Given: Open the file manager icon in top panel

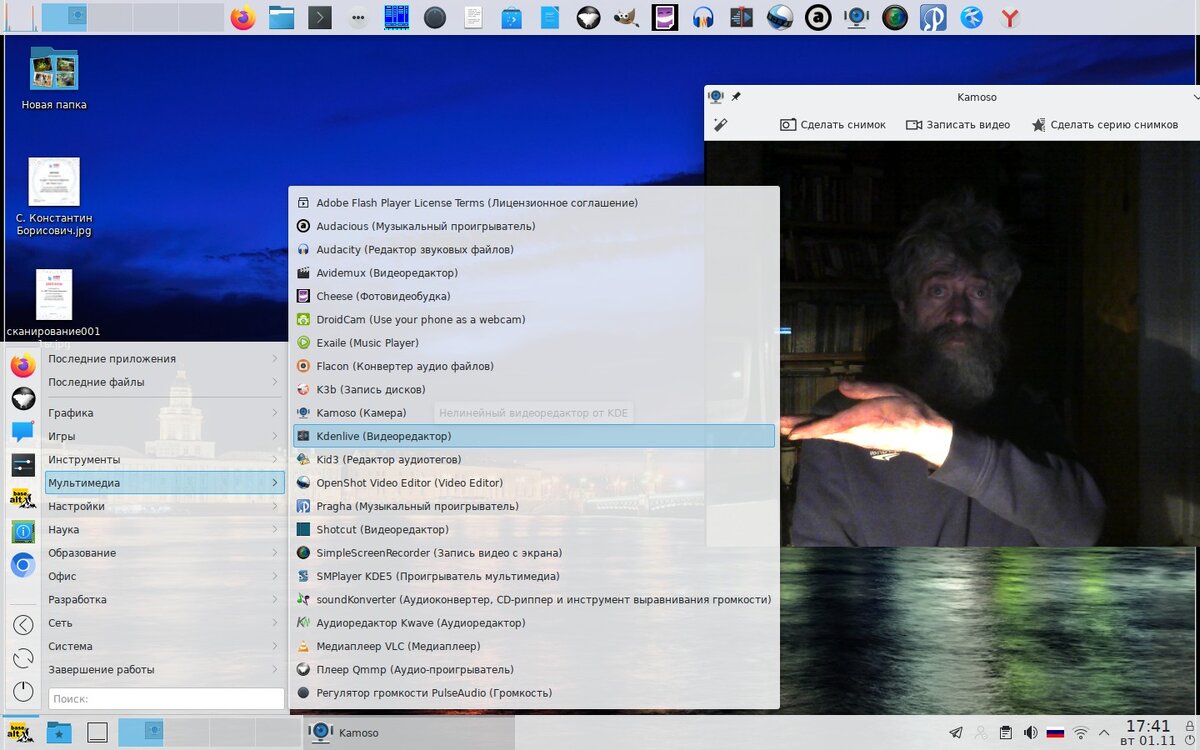Looking at the screenshot, I should (281, 17).
